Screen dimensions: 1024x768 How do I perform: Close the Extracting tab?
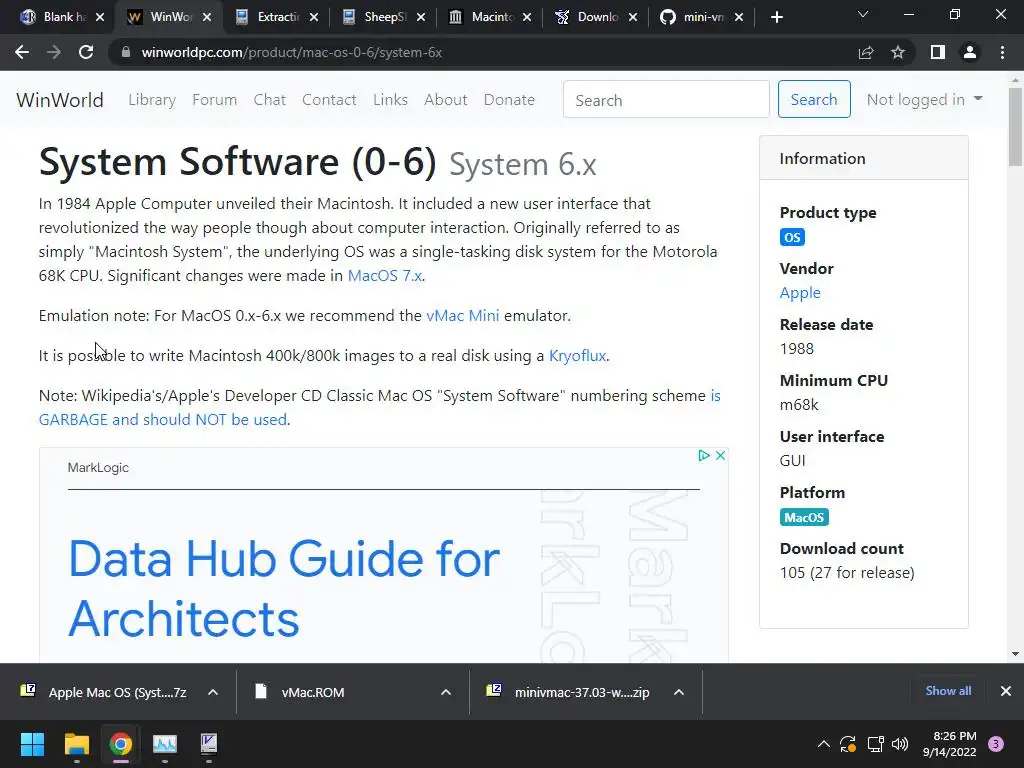(x=314, y=17)
